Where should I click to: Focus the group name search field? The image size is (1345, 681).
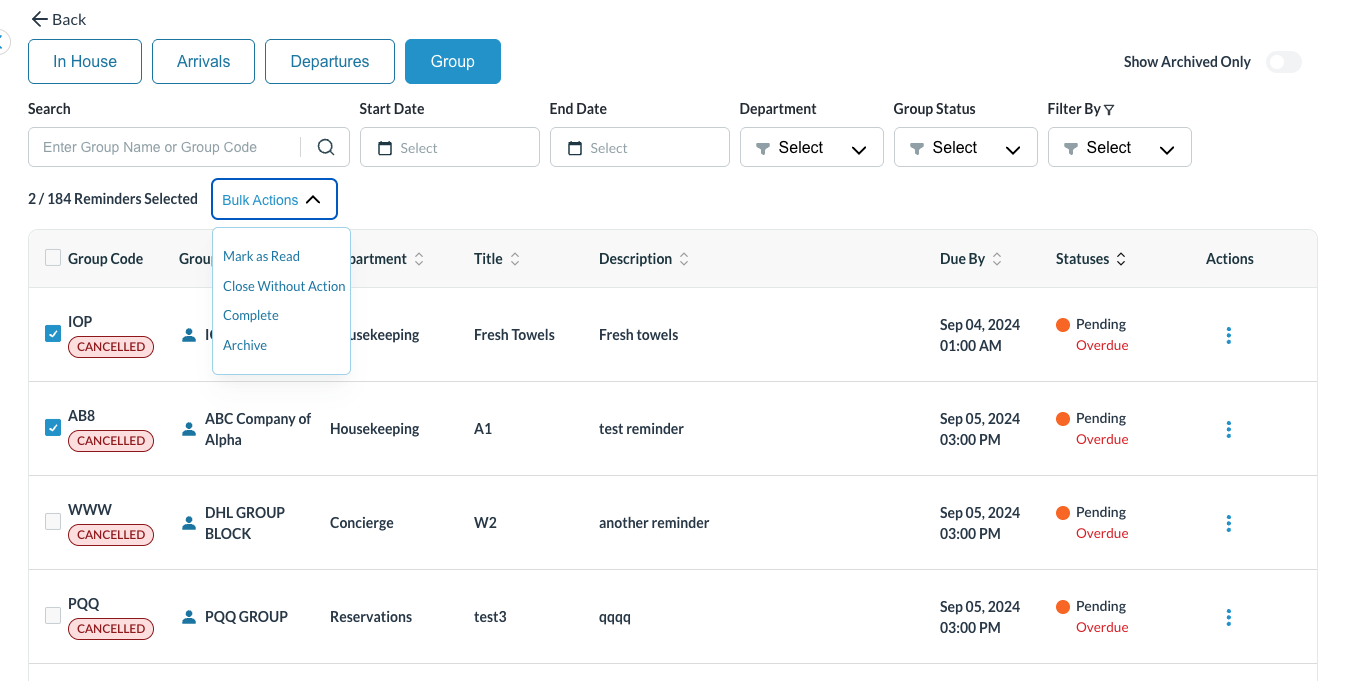coord(165,147)
